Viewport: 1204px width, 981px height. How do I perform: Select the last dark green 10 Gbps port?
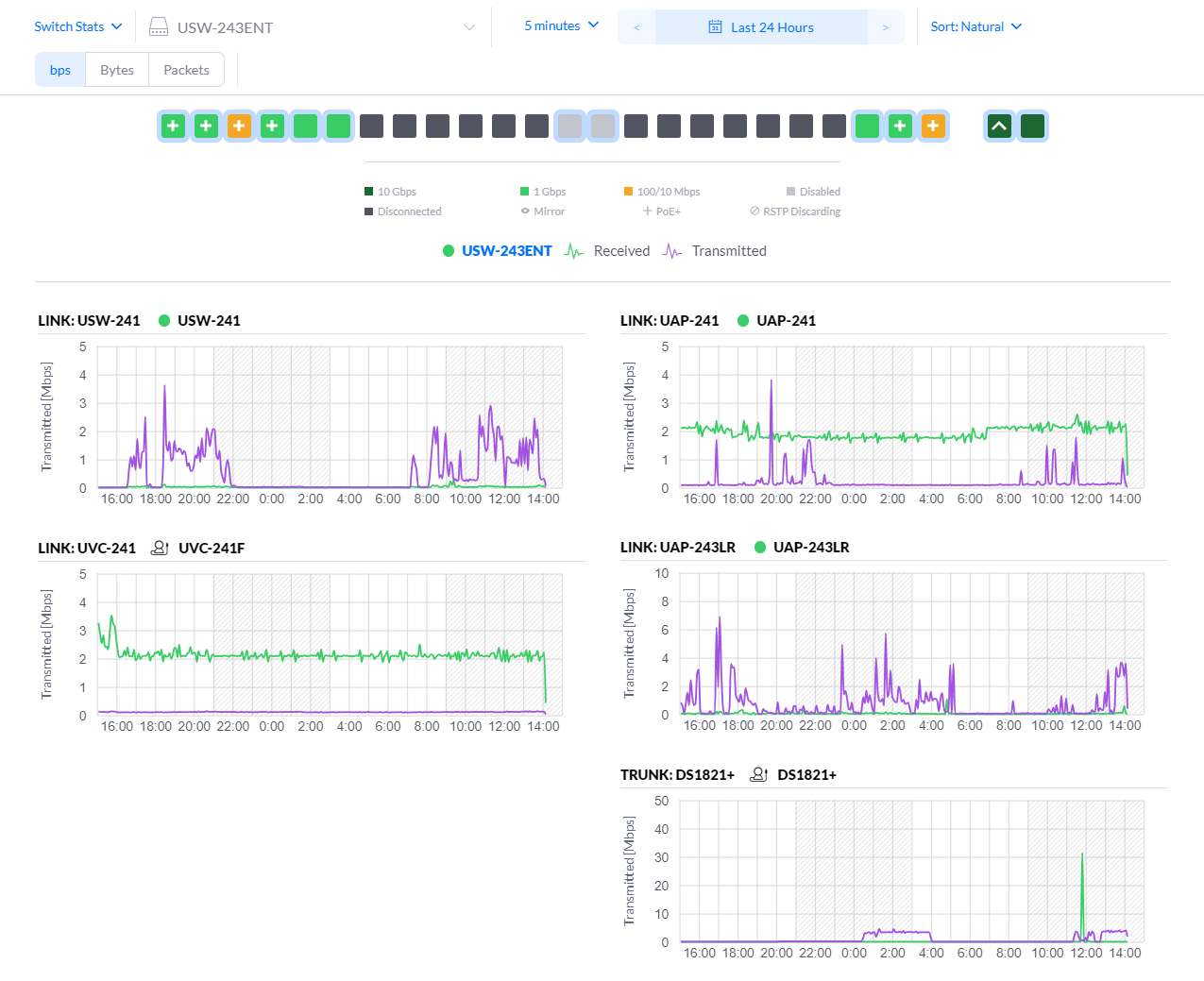click(1032, 126)
